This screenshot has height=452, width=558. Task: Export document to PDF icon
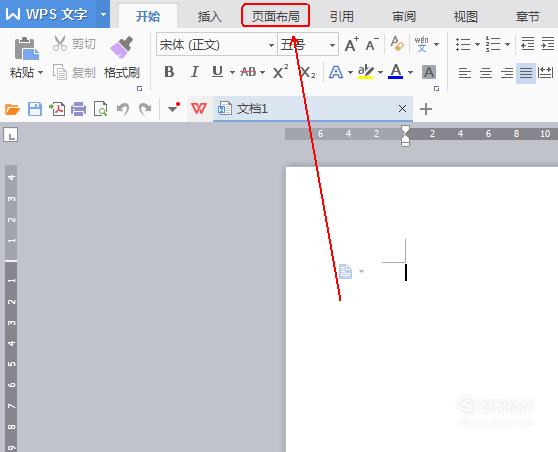tap(57, 109)
